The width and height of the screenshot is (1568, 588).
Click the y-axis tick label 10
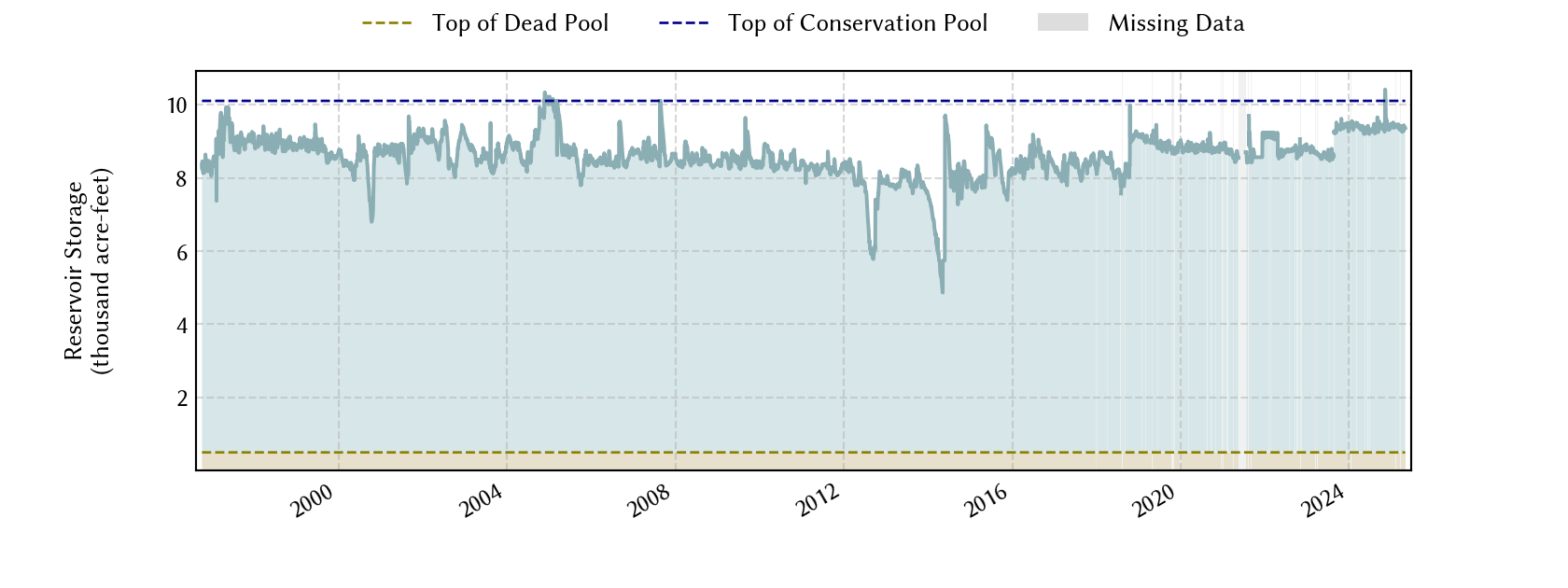(177, 105)
